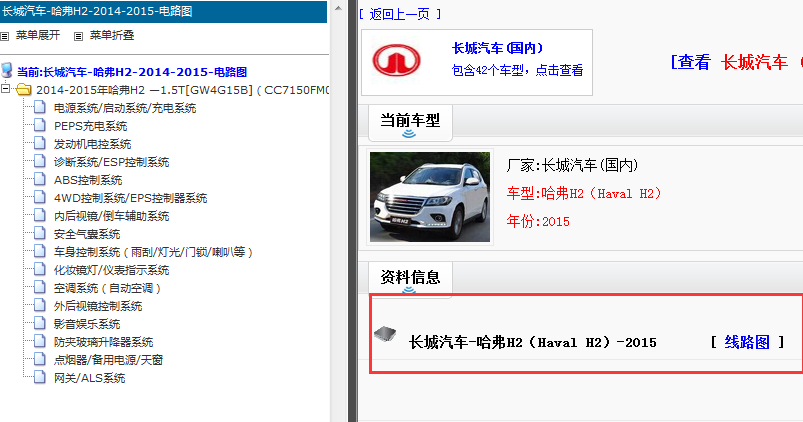Click 包含42个车型，点击查看 link
Viewport: 803px width, 422px height.
tap(517, 70)
